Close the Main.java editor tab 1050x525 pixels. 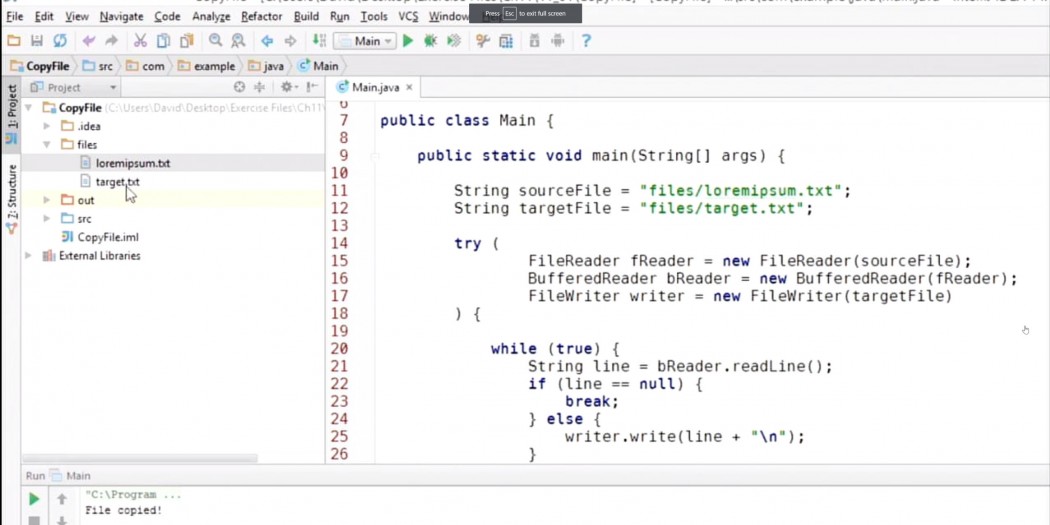[409, 87]
